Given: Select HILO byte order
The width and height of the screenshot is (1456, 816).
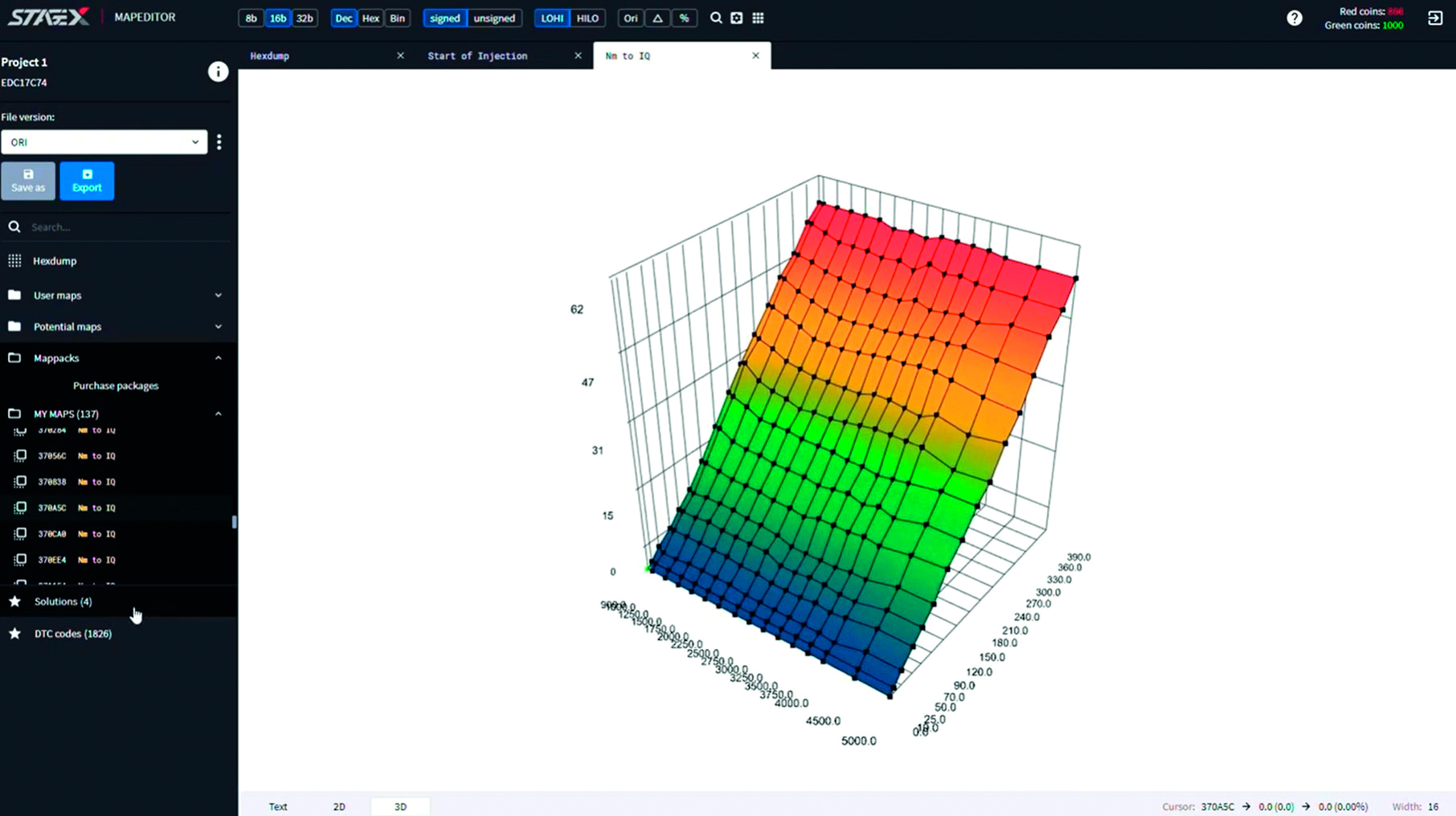Looking at the screenshot, I should point(587,18).
